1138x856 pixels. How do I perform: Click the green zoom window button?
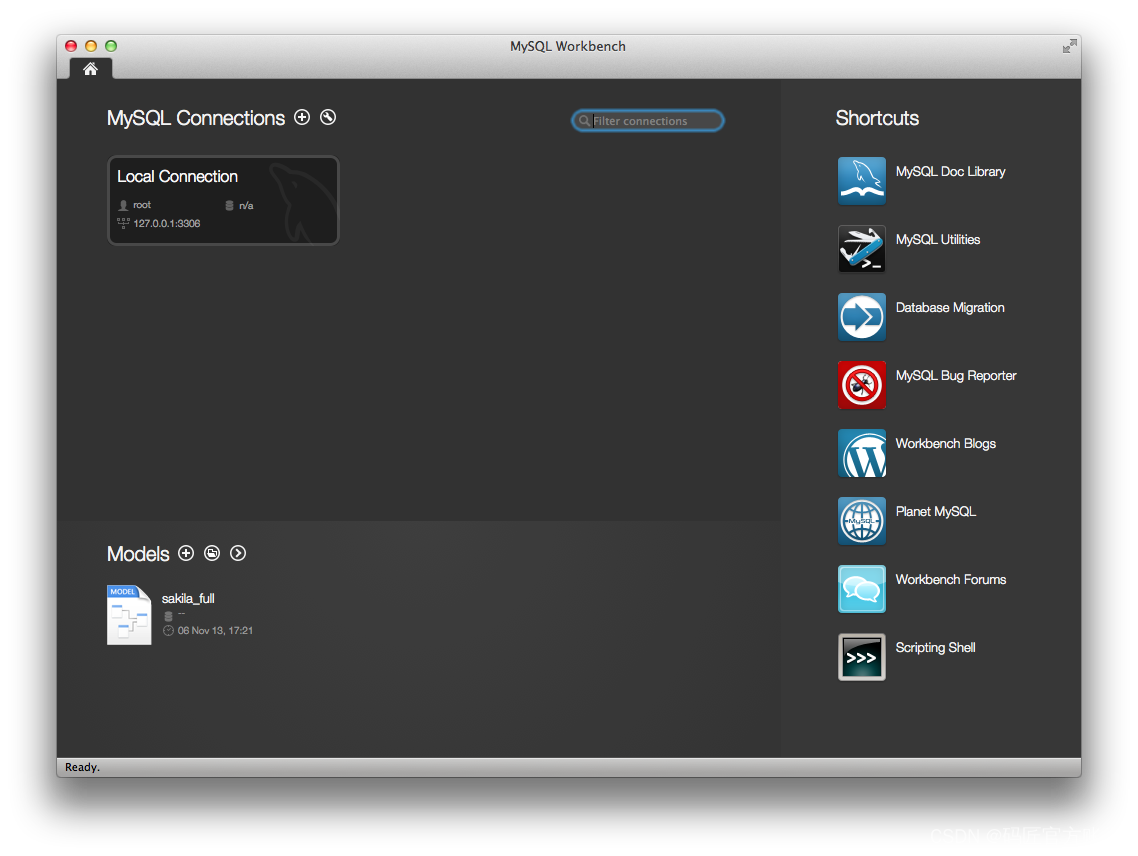111,46
